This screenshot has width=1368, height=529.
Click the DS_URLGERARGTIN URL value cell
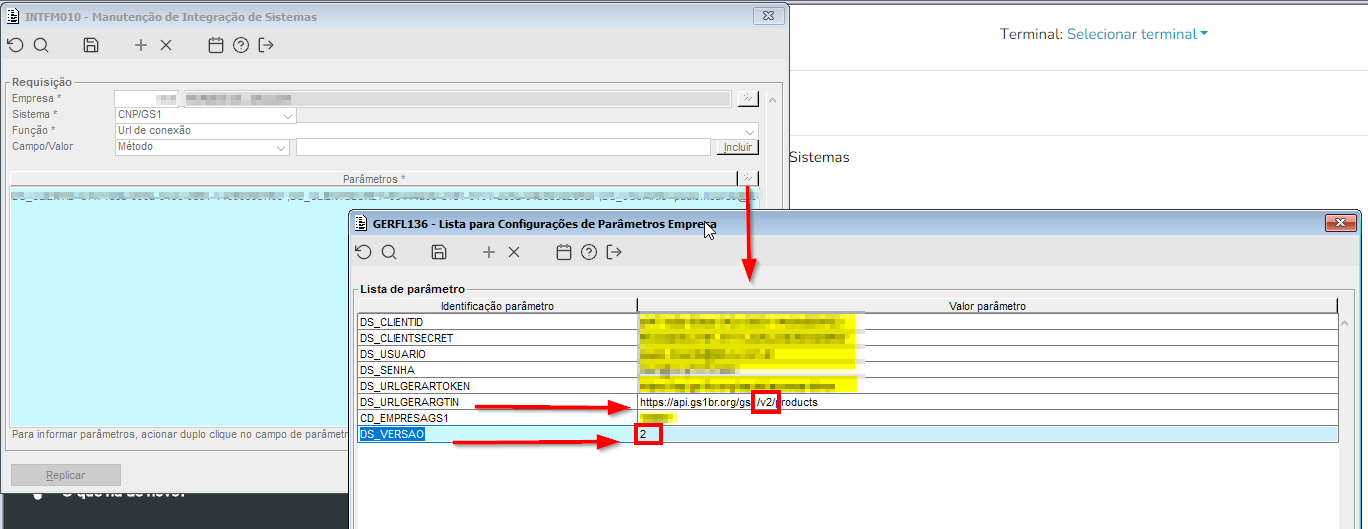pyautogui.click(x=987, y=402)
